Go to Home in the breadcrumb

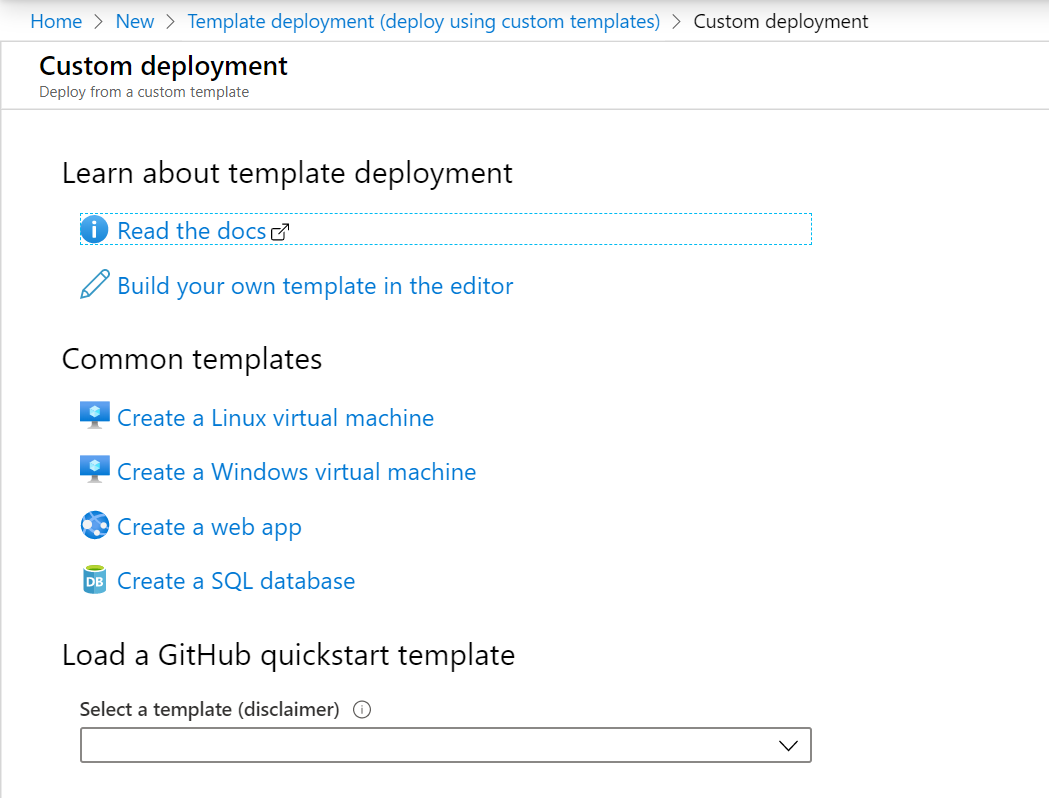(x=56, y=21)
